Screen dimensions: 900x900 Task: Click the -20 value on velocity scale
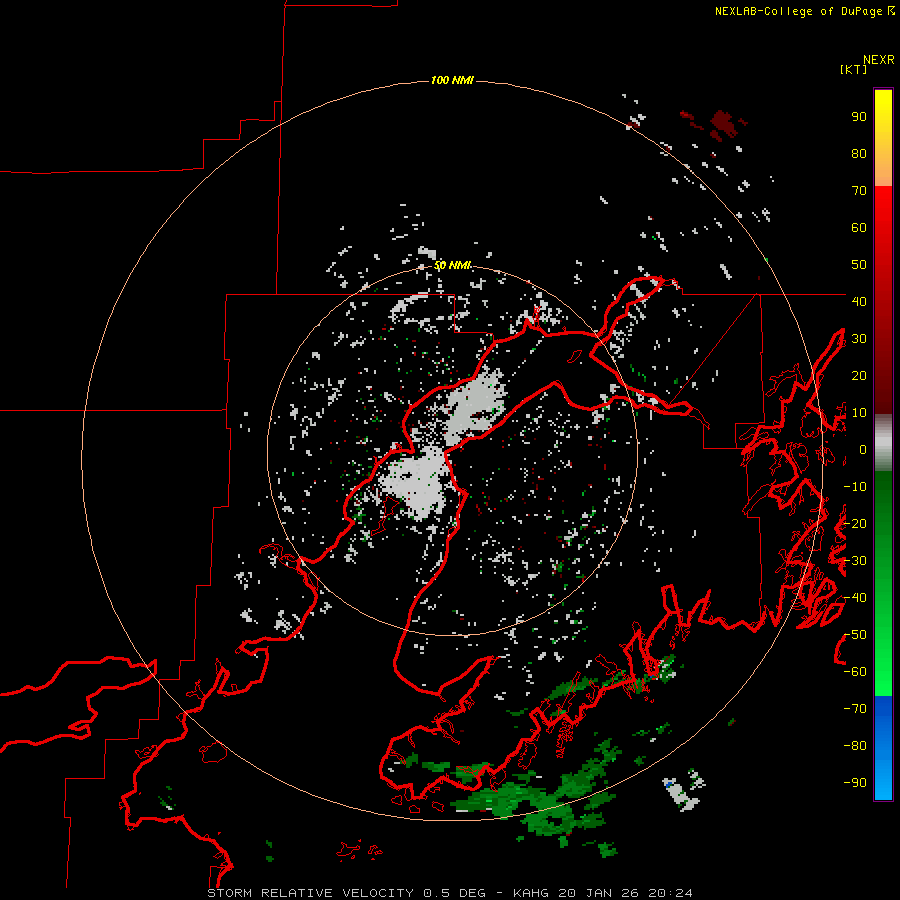(x=855, y=523)
